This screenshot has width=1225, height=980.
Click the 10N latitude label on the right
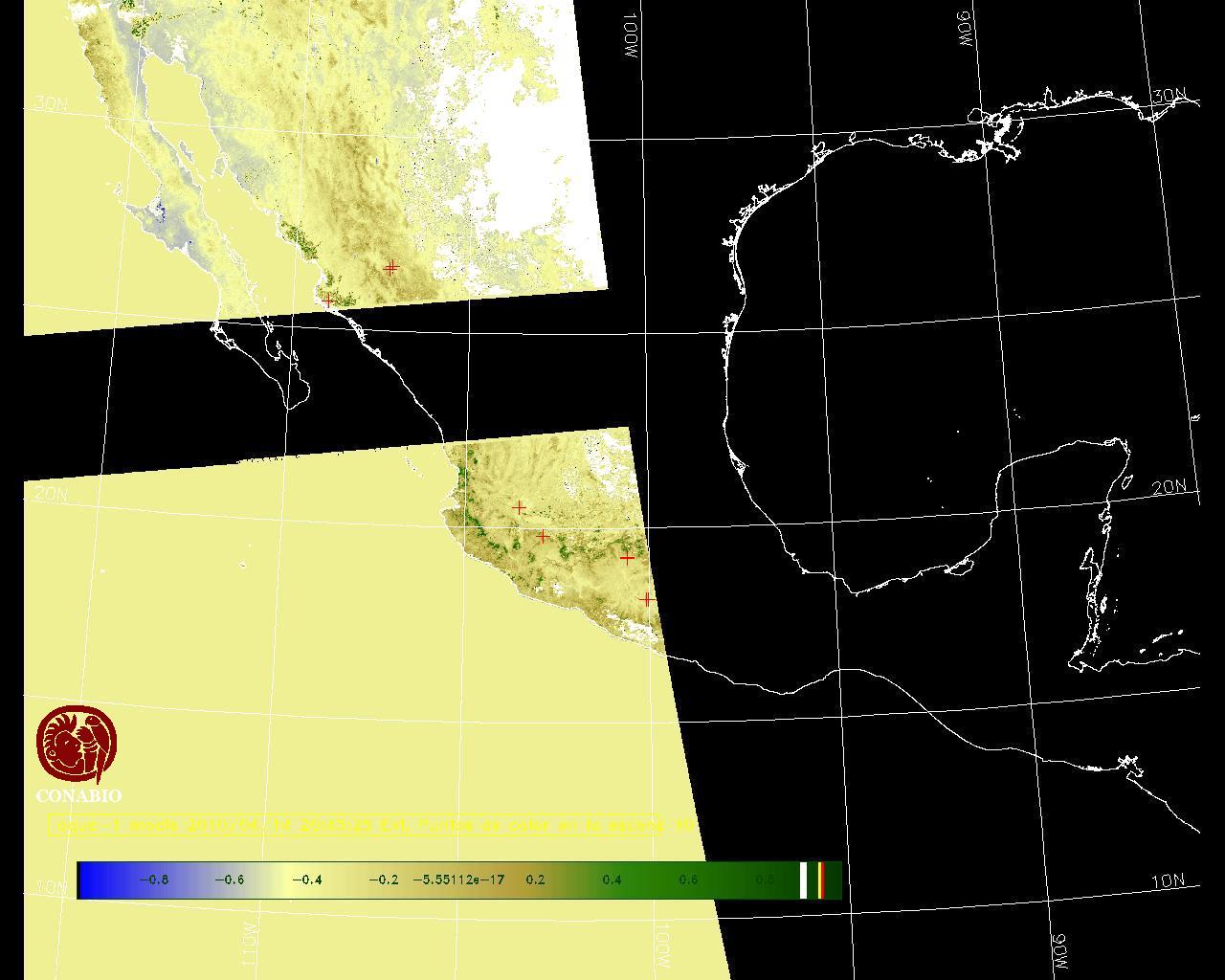1167,881
